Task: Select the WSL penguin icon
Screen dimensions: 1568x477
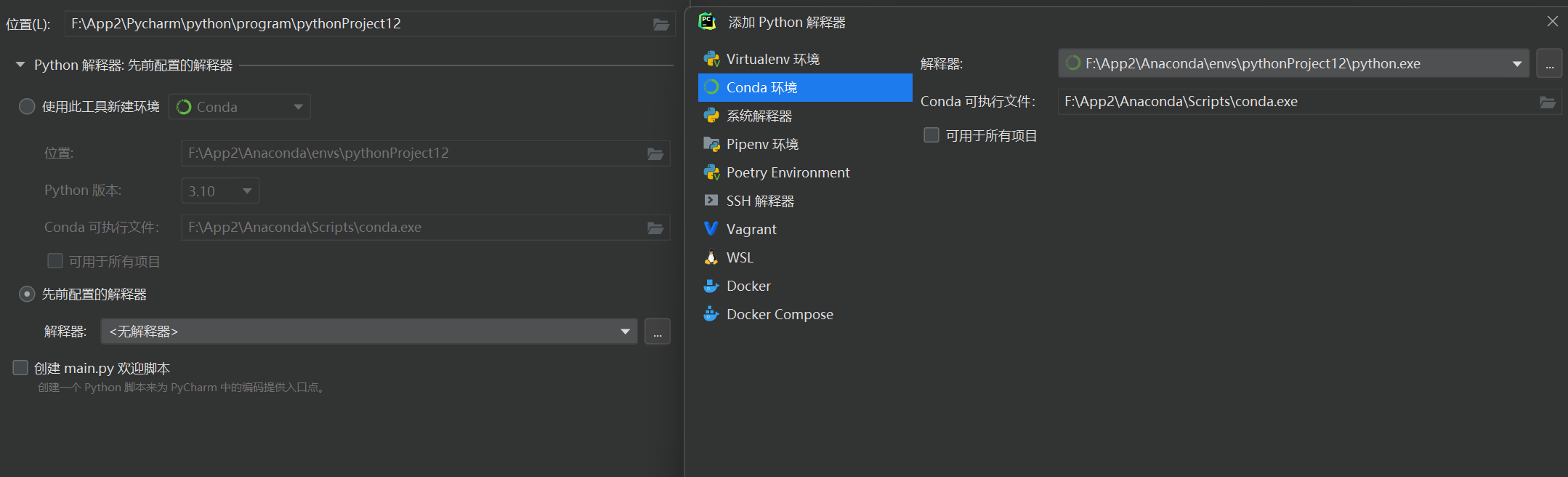Action: pos(711,257)
